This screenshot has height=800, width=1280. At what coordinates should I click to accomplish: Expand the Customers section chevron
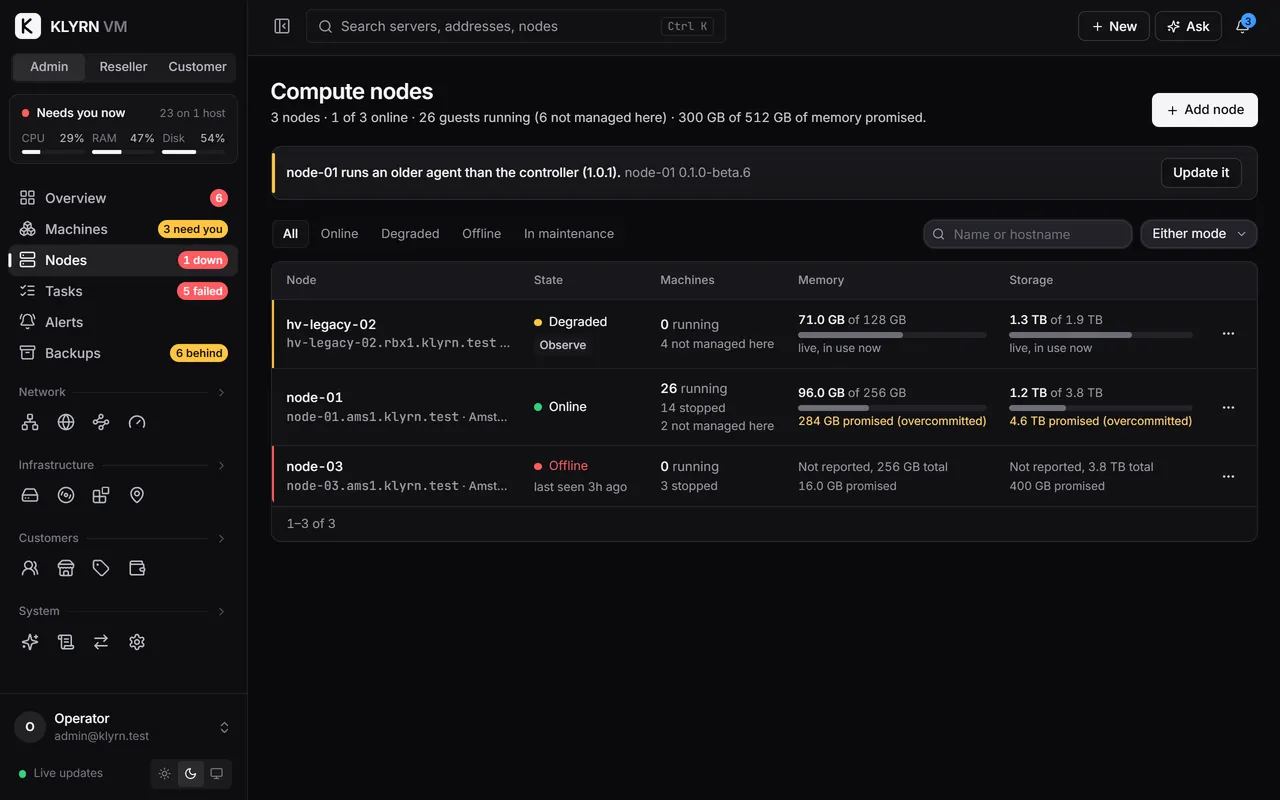tap(221, 538)
